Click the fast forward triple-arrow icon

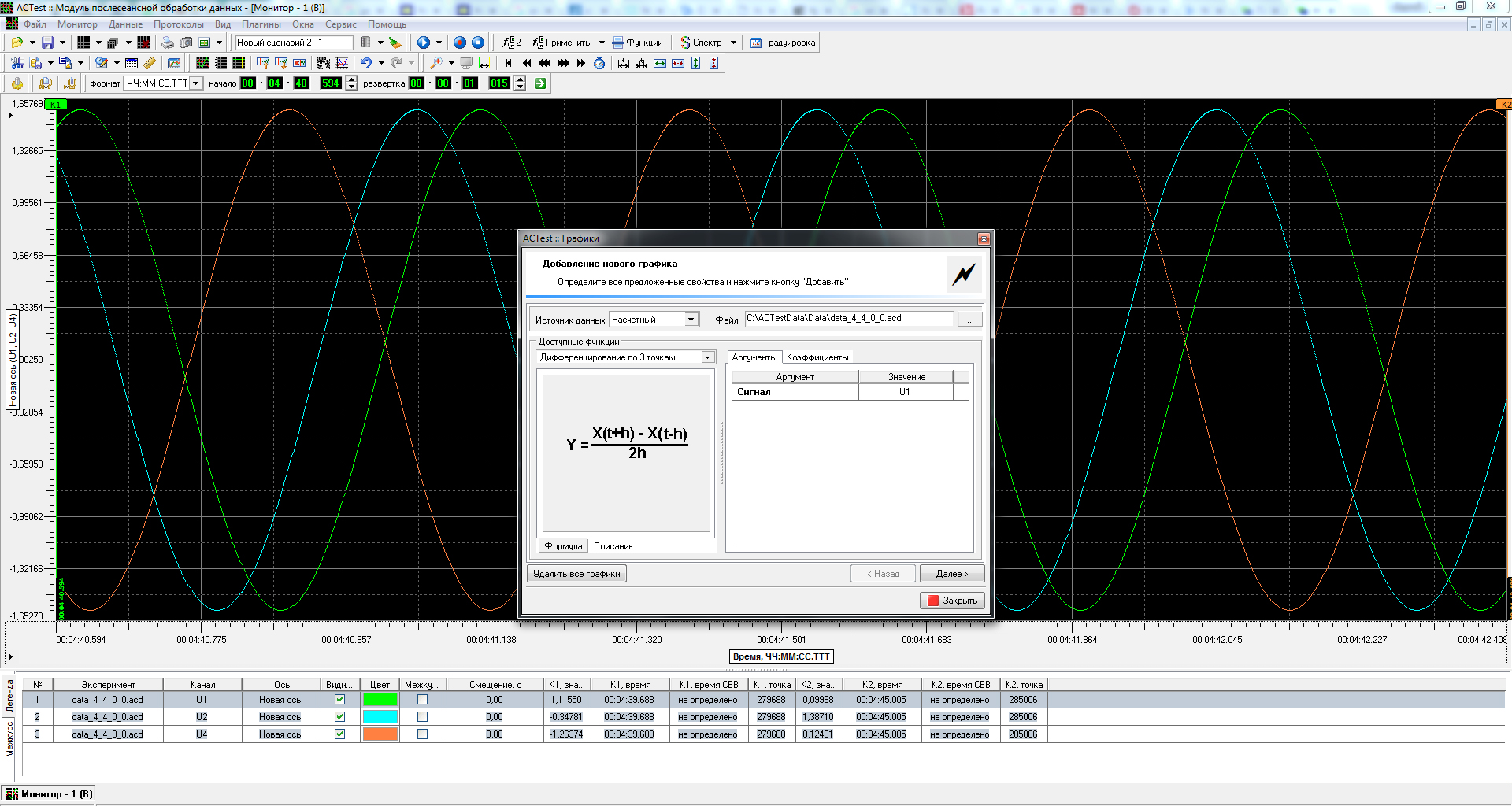(563, 63)
